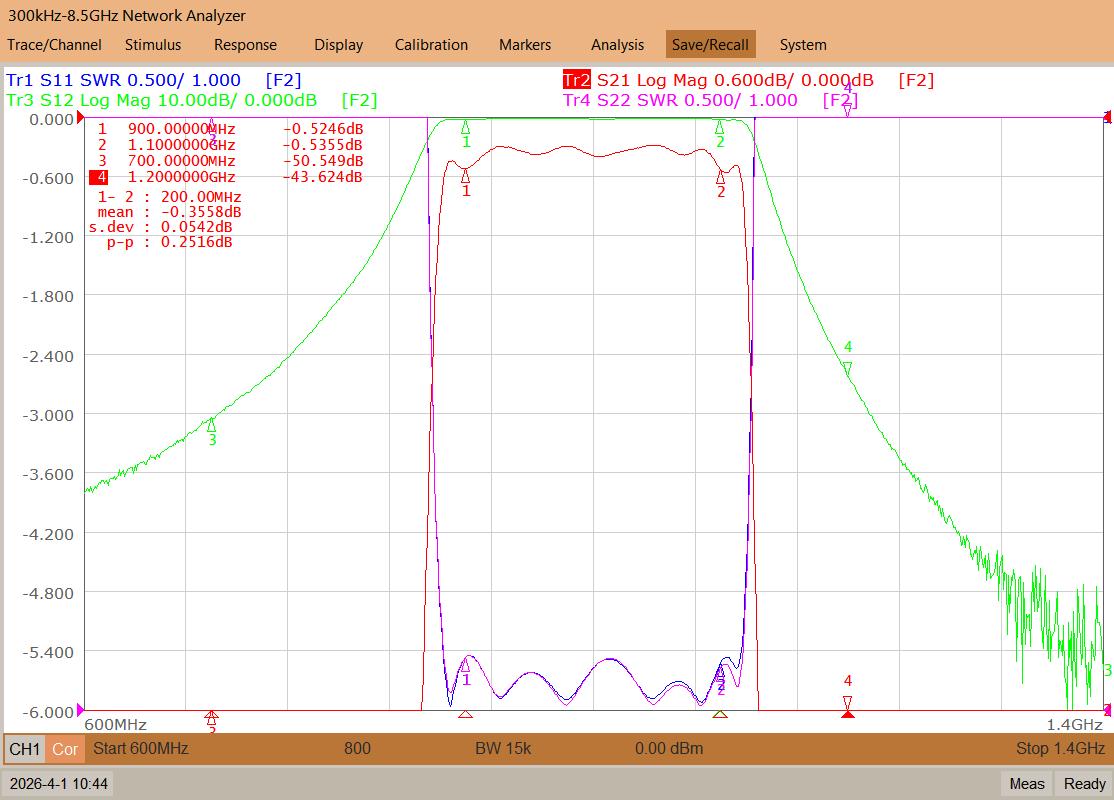1114x800 pixels.
Task: Open the Analysis menu
Action: (617, 45)
